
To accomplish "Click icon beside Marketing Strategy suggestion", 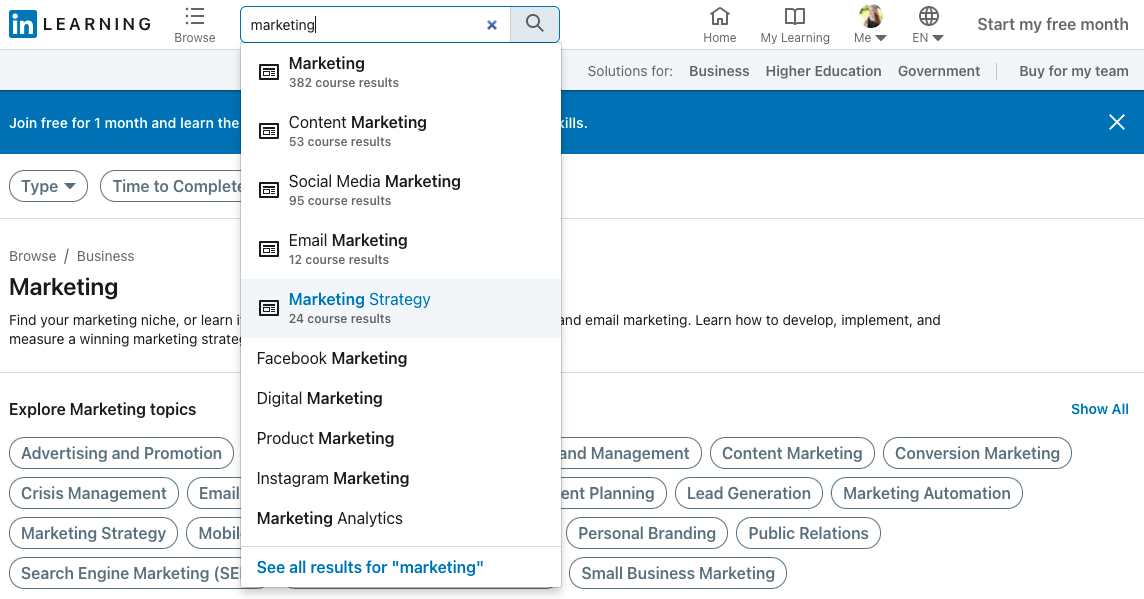I will point(269,309).
